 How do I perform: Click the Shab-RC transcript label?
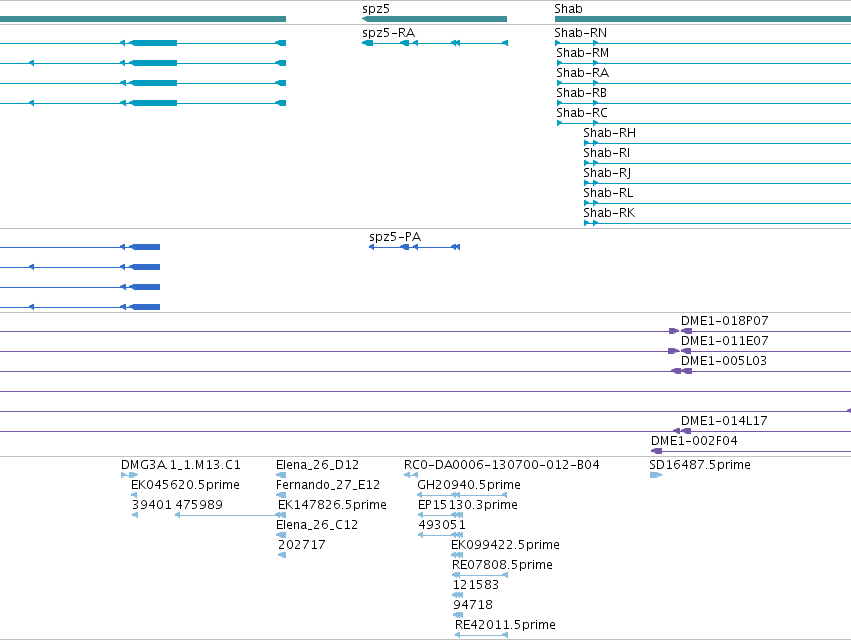[x=582, y=113]
